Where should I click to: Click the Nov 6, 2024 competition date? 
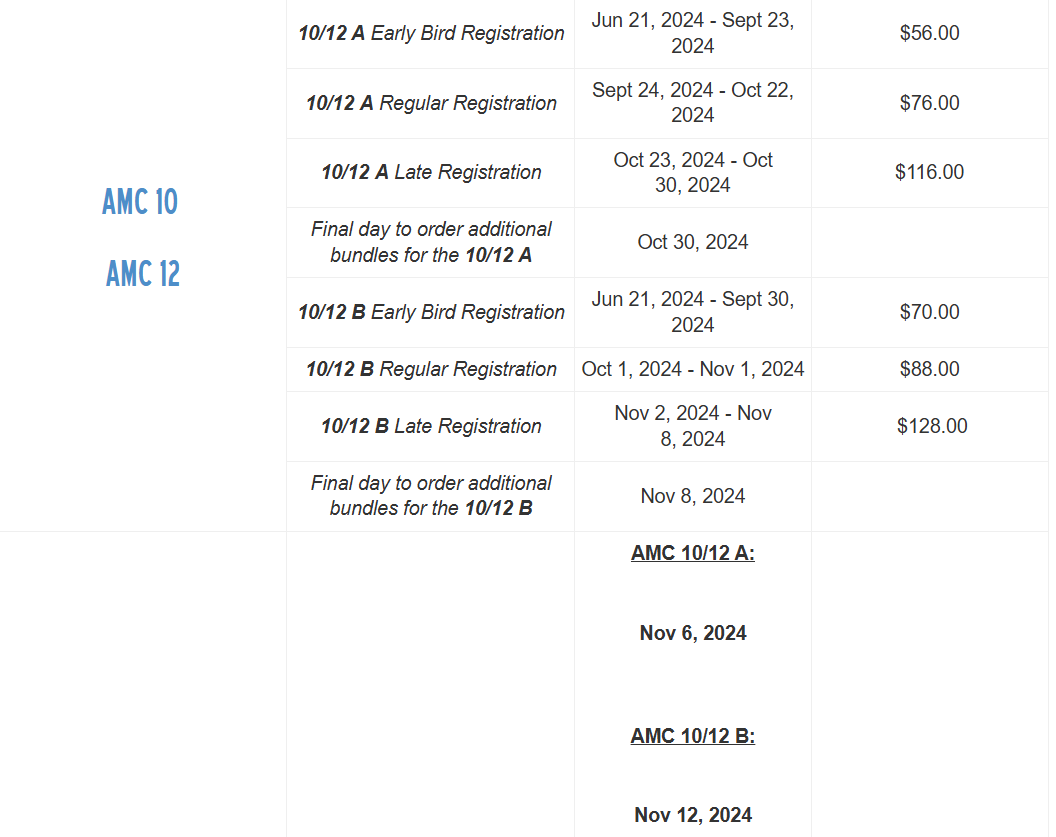(692, 633)
